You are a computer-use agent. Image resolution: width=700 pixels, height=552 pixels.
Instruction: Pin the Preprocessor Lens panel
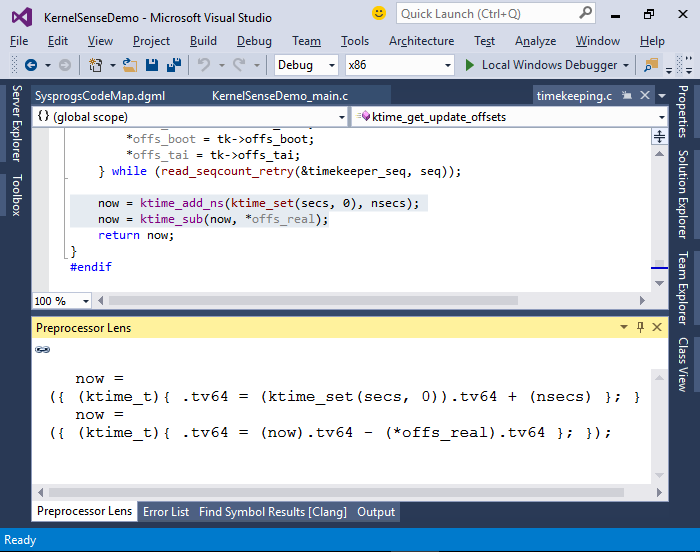[640, 327]
